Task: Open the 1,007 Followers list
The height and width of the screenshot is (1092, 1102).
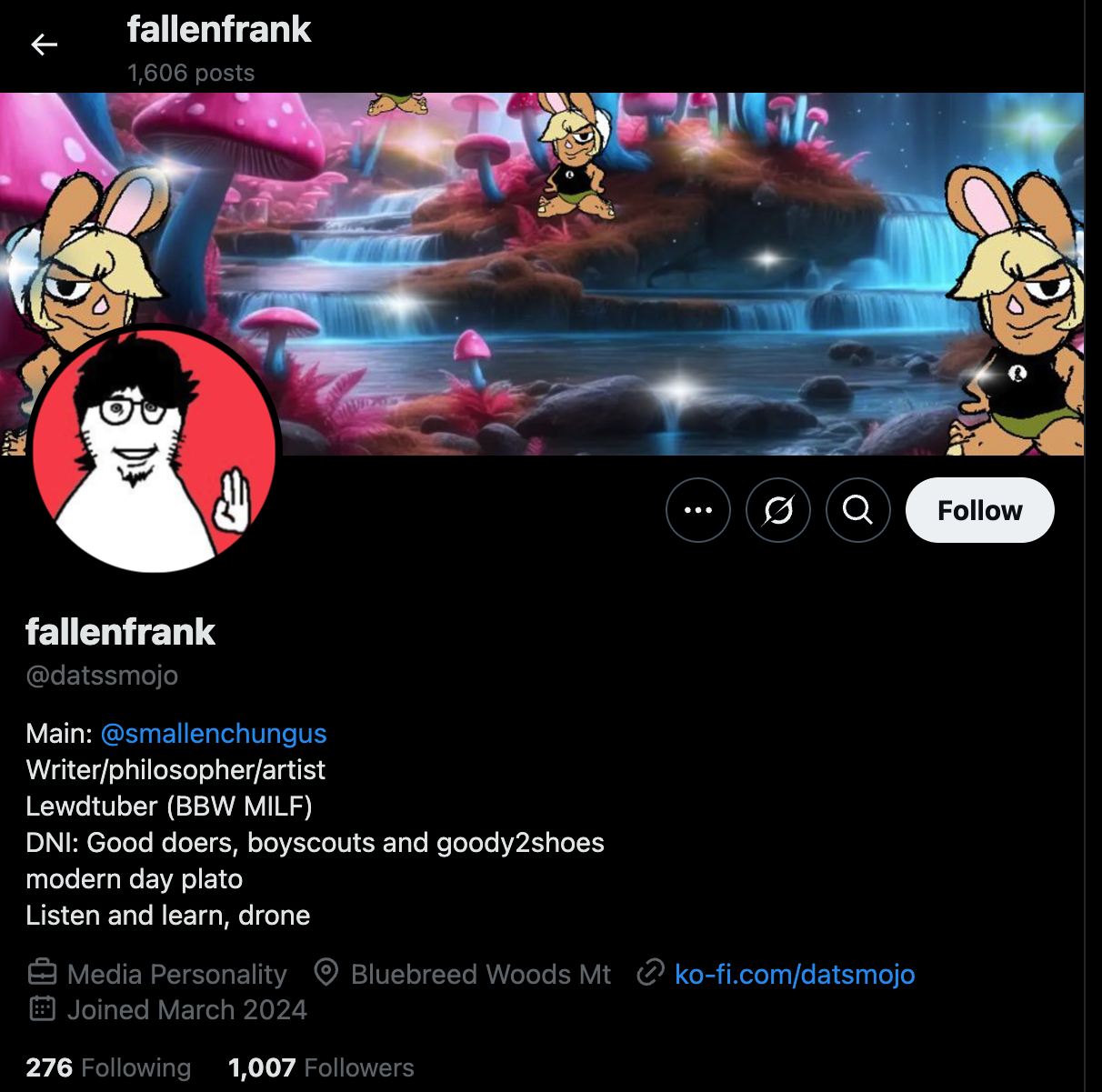Action: (x=321, y=1067)
